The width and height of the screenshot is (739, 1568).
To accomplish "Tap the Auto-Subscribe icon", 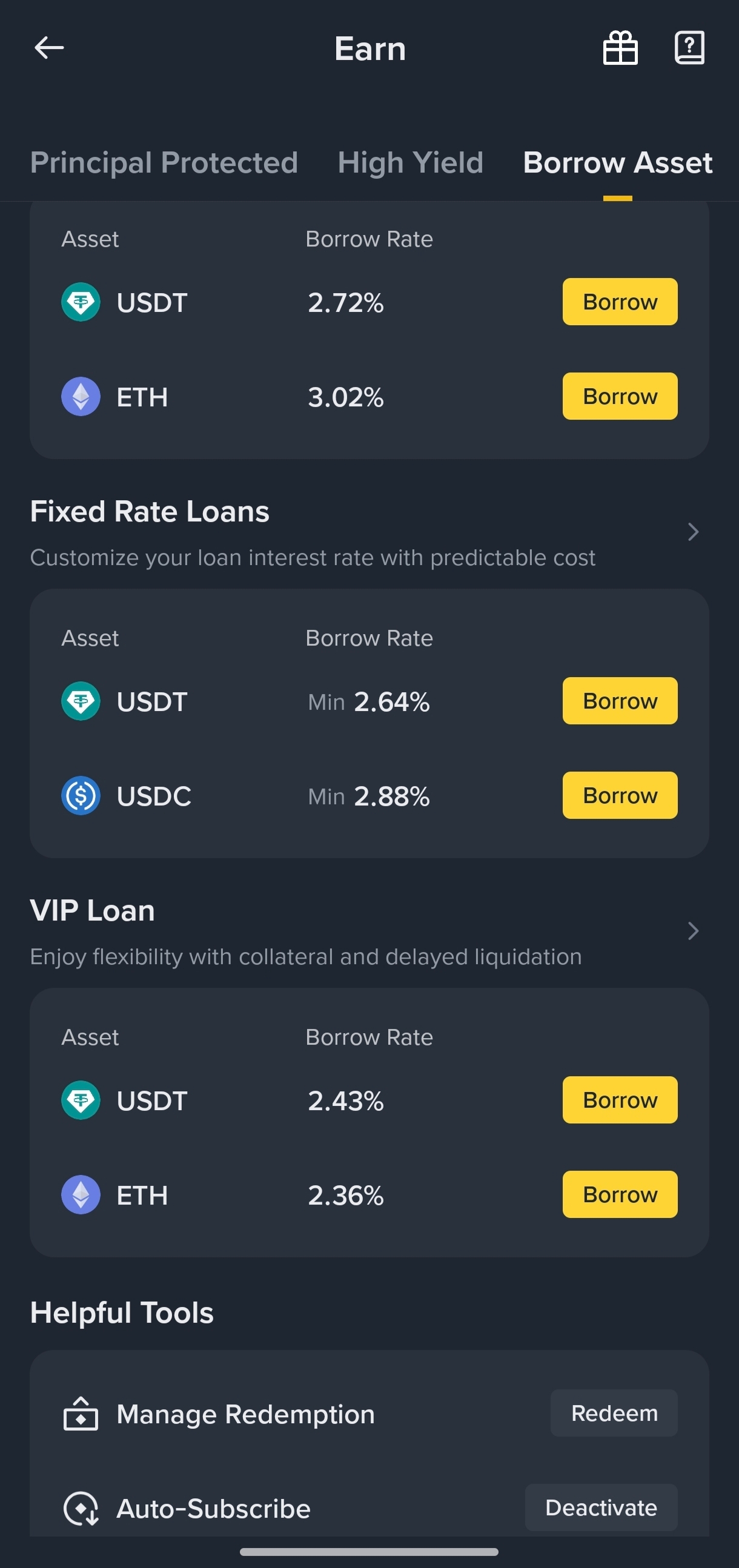I will pyautogui.click(x=81, y=1509).
